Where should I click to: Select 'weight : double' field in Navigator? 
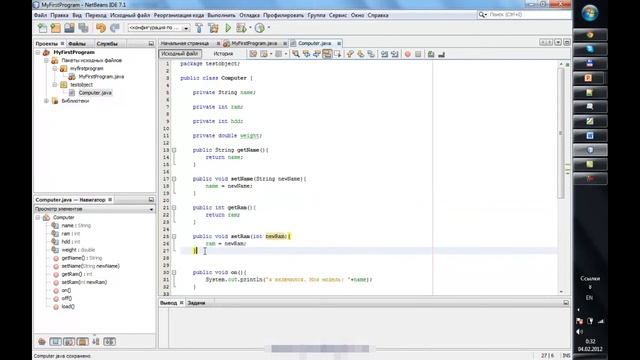pos(78,250)
